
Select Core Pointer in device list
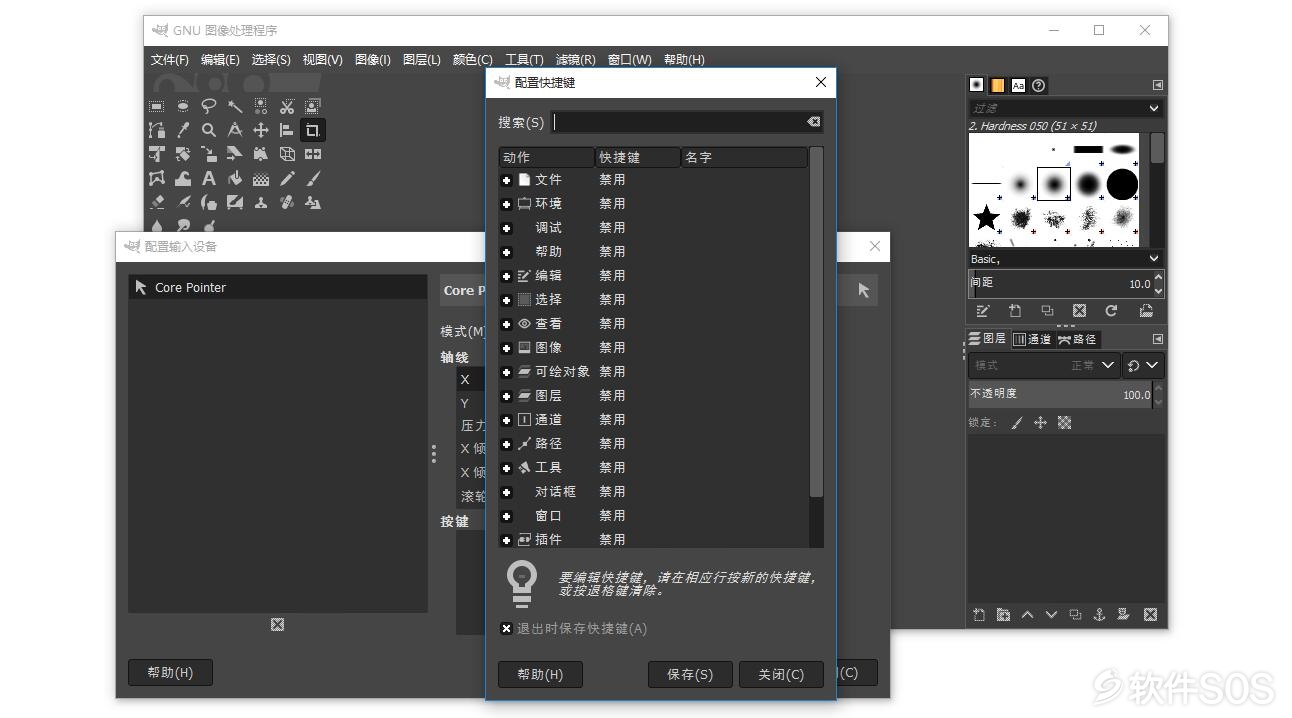click(278, 287)
